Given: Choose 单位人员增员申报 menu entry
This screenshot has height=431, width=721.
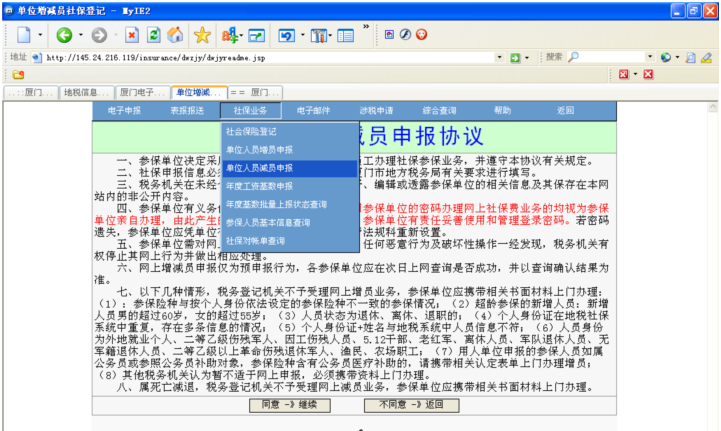Looking at the screenshot, I should point(290,150).
